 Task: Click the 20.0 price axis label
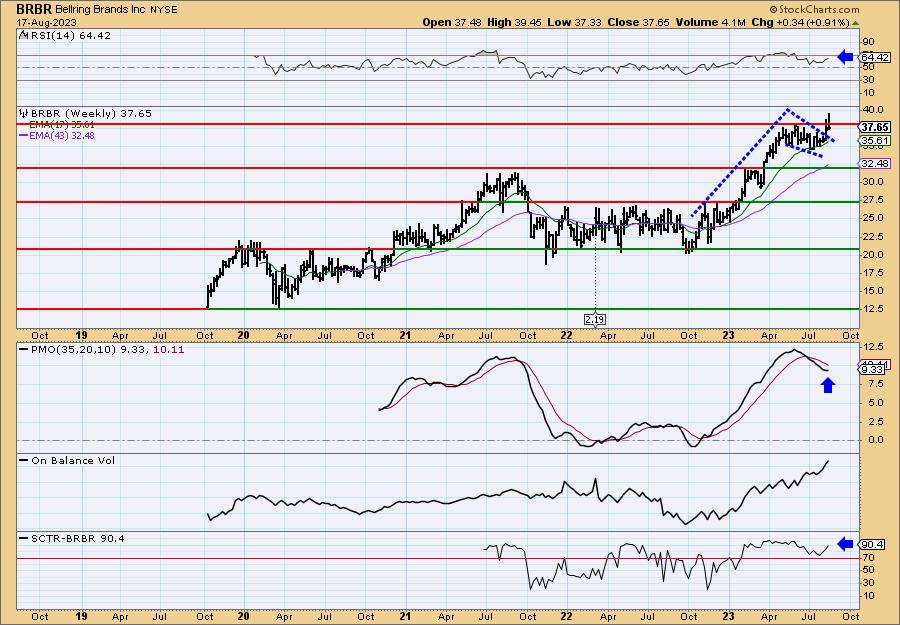click(x=872, y=255)
